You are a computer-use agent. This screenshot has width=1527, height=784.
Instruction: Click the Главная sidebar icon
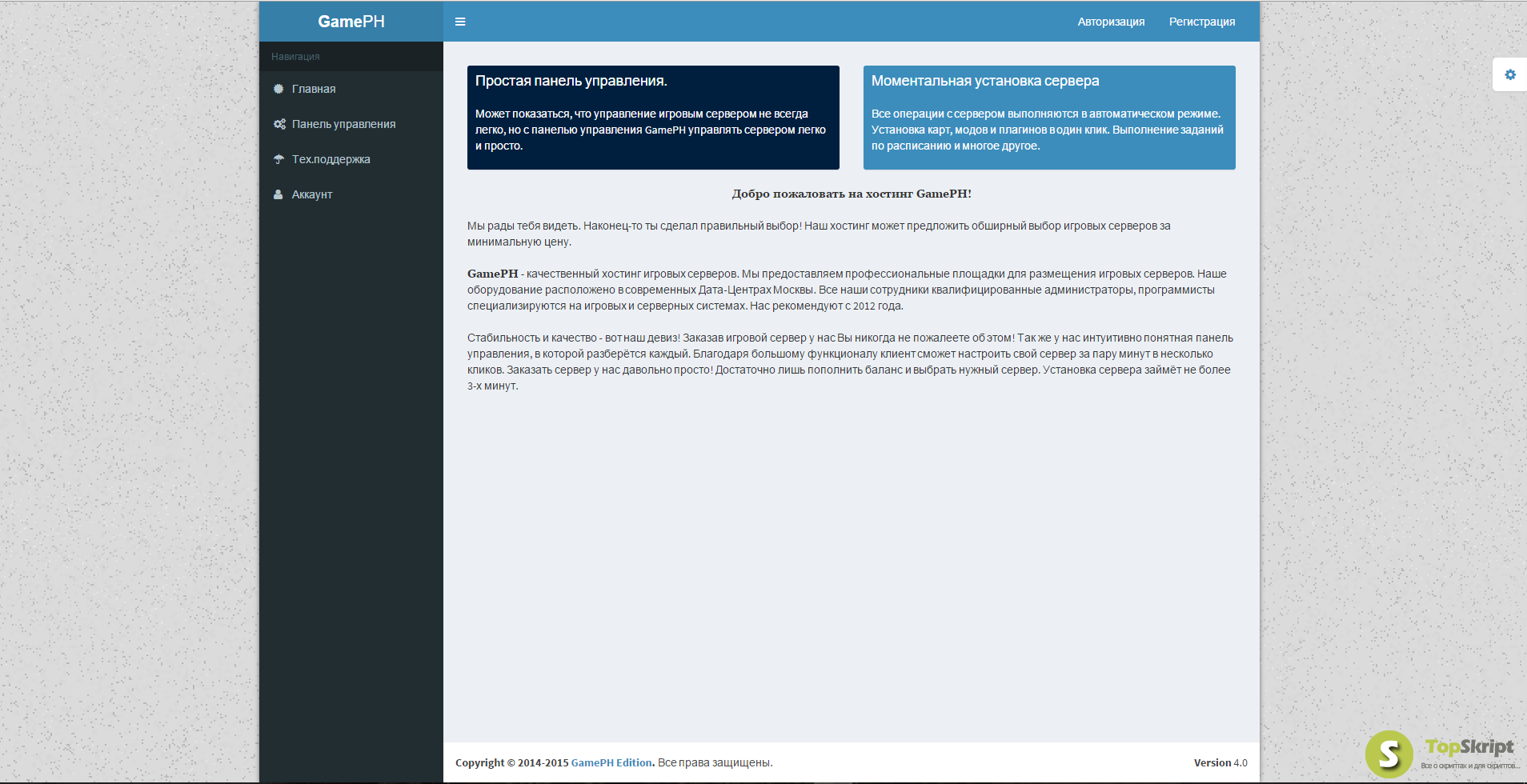click(x=279, y=89)
